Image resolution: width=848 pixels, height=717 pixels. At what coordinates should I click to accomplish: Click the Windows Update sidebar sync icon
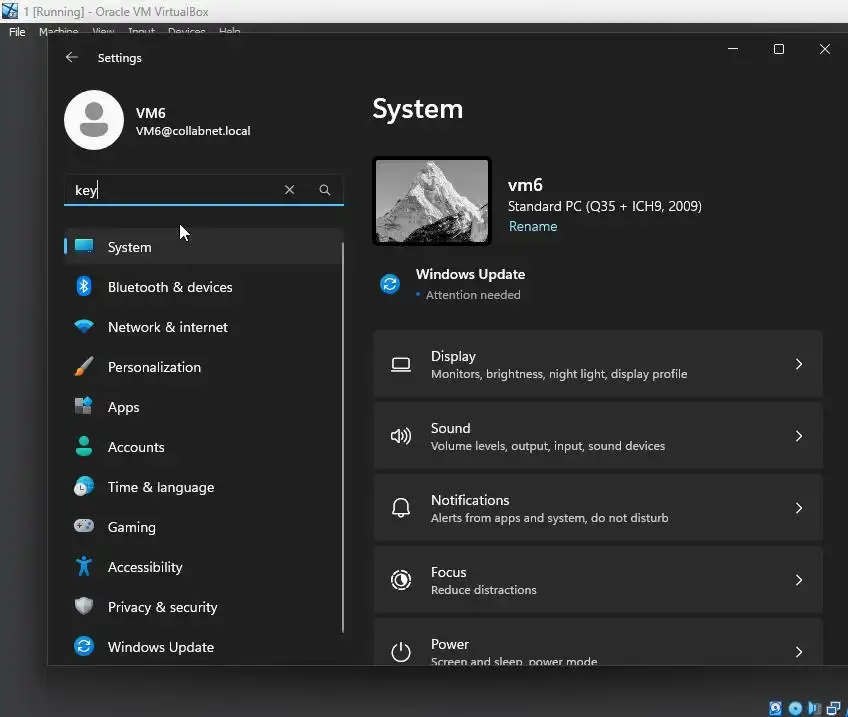[x=84, y=646]
